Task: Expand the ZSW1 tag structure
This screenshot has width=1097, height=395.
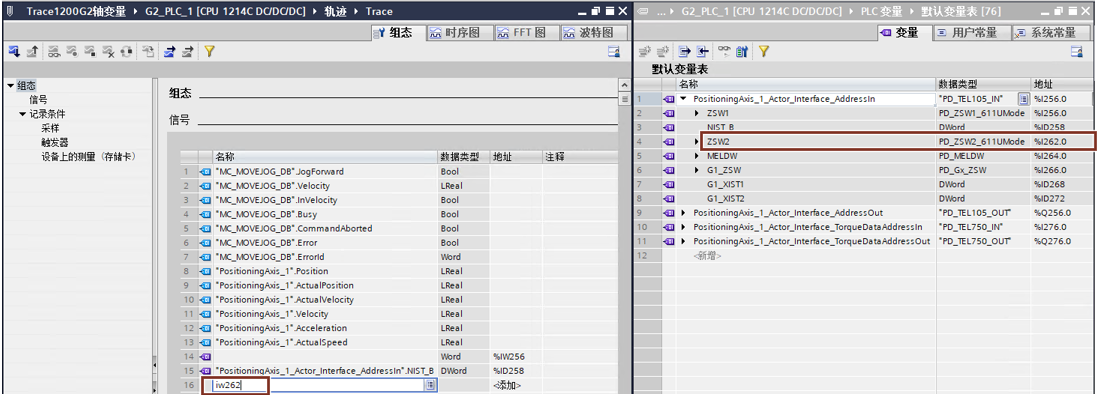Action: pos(697,113)
